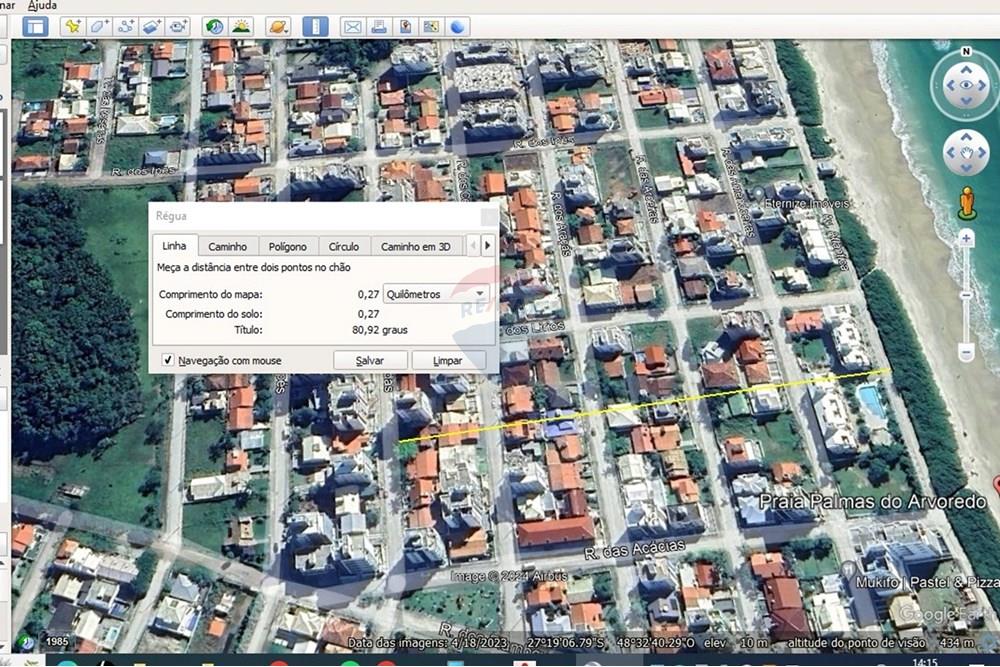This screenshot has width=1000, height=667.
Task: Switch to the Polígono tab
Action: click(x=288, y=246)
